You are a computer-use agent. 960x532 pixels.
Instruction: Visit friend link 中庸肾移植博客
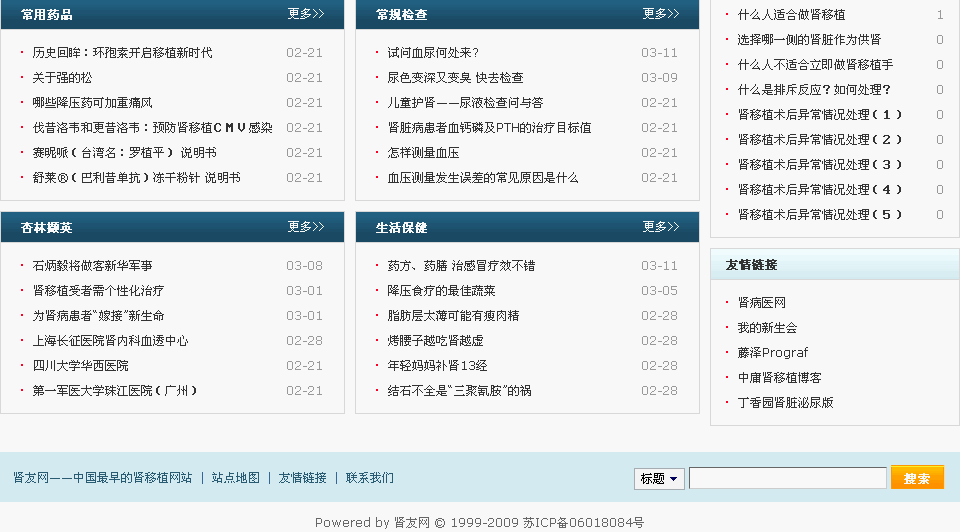(779, 378)
